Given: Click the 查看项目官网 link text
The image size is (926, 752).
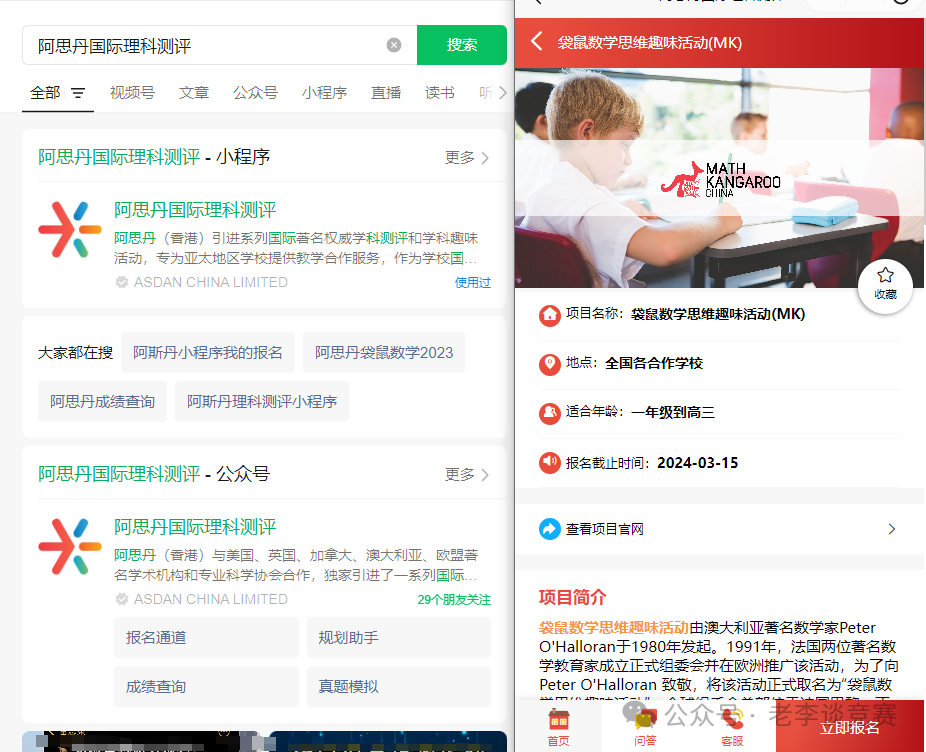Looking at the screenshot, I should pos(605,529).
